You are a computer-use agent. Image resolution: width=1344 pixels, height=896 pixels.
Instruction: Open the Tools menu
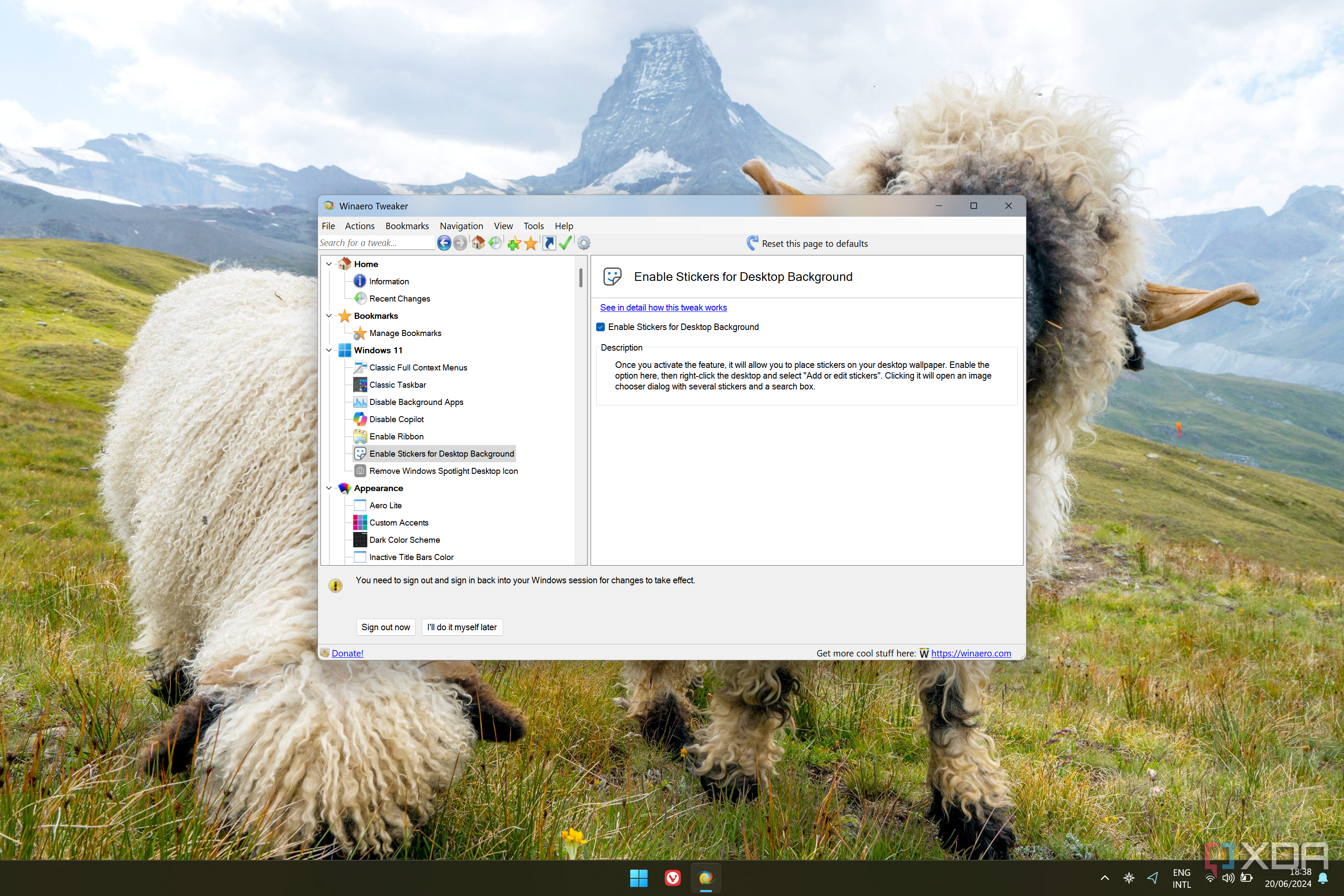pos(533,226)
